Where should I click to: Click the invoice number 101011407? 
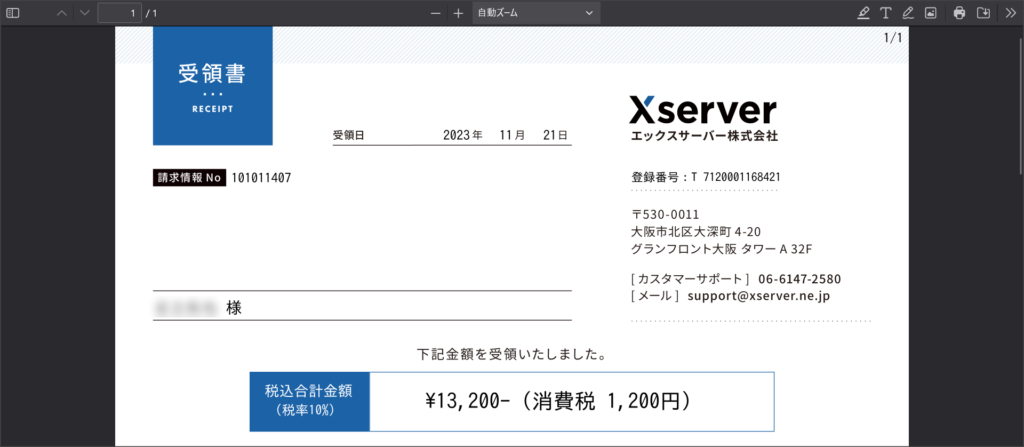click(x=261, y=178)
